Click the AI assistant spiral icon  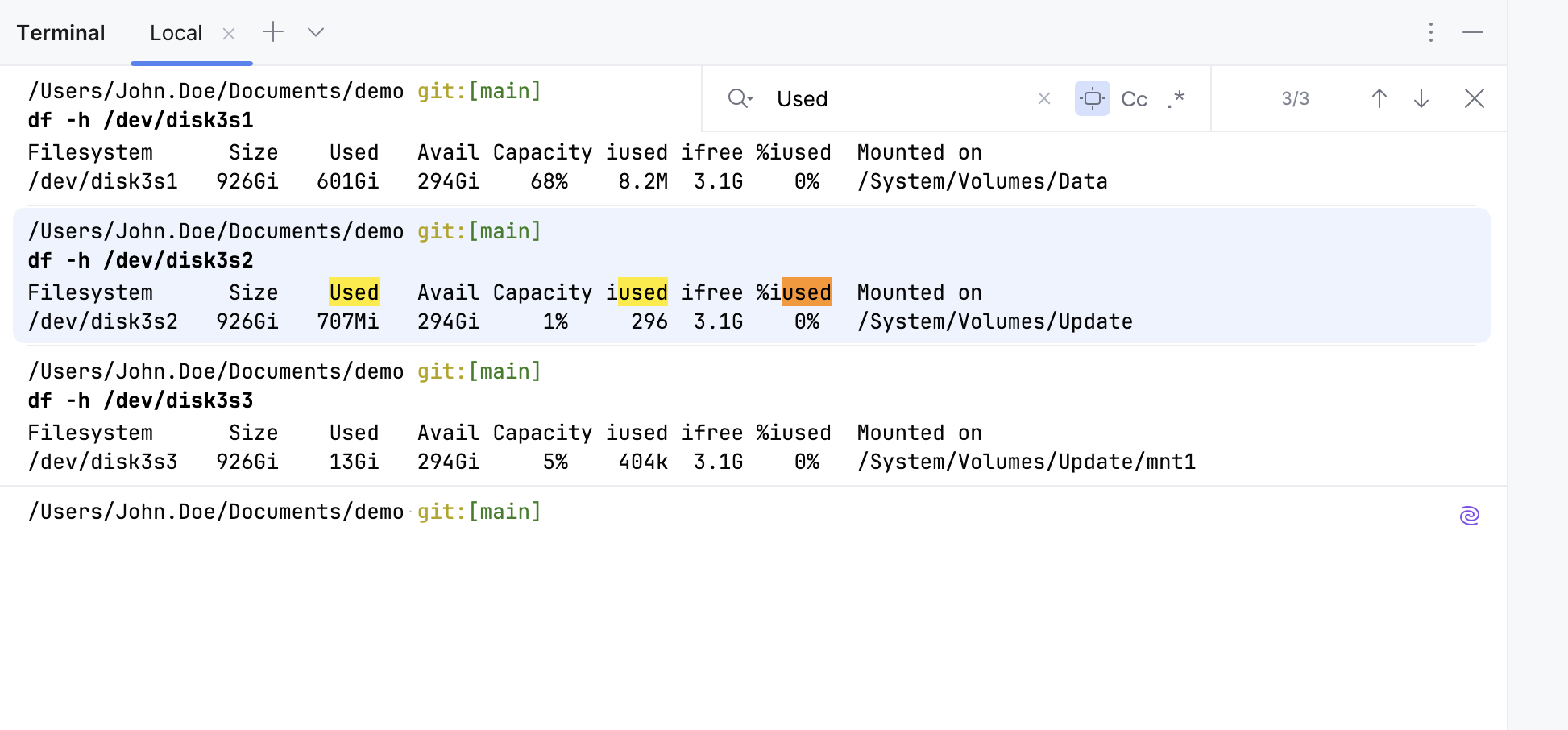tap(1469, 516)
